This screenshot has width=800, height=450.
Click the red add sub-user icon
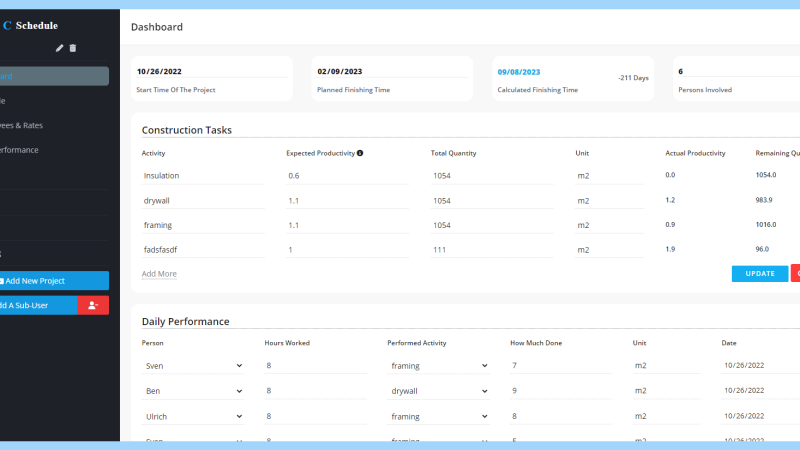(93, 305)
